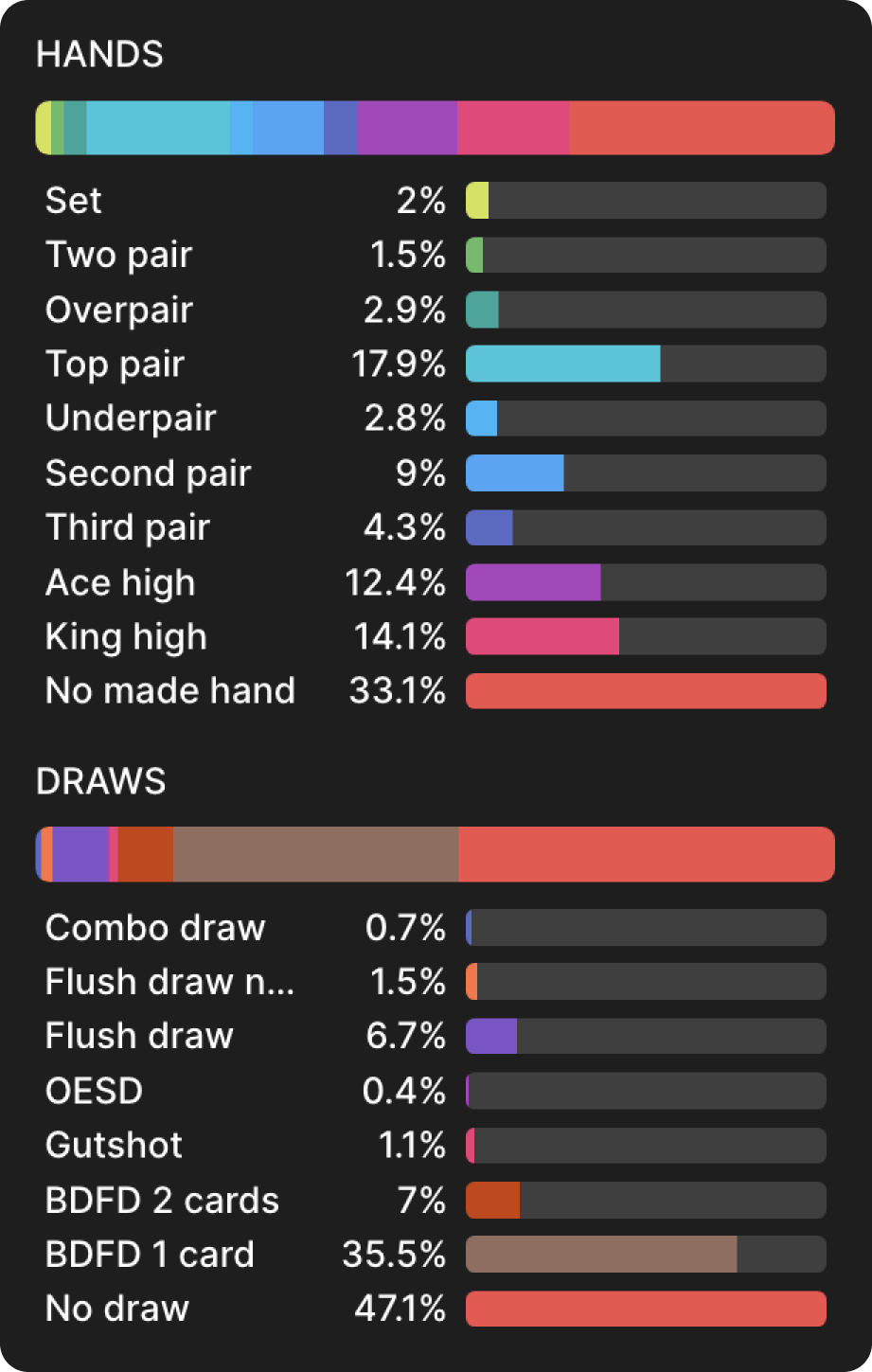This screenshot has width=872, height=1372.
Task: Click the King high pink bar
Action: click(x=543, y=637)
